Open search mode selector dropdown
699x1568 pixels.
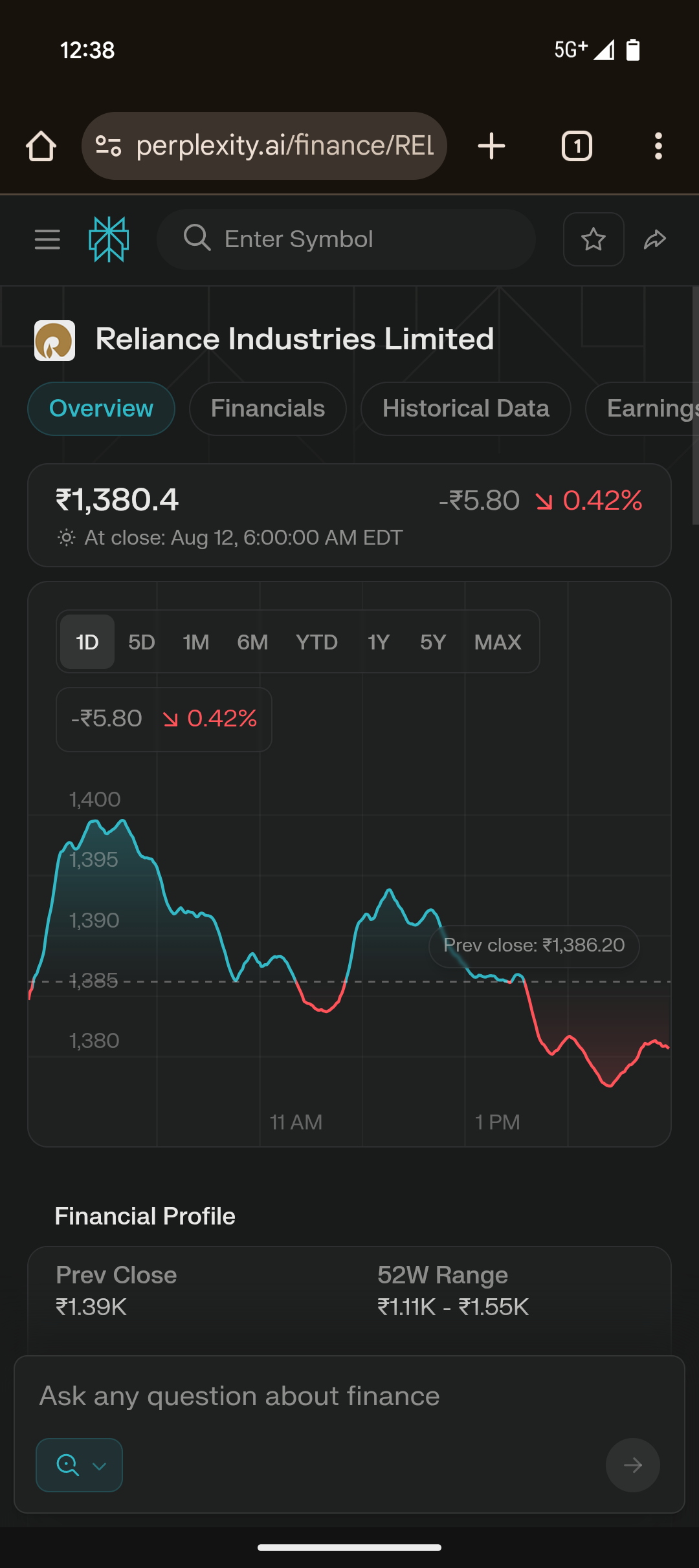point(79,1465)
